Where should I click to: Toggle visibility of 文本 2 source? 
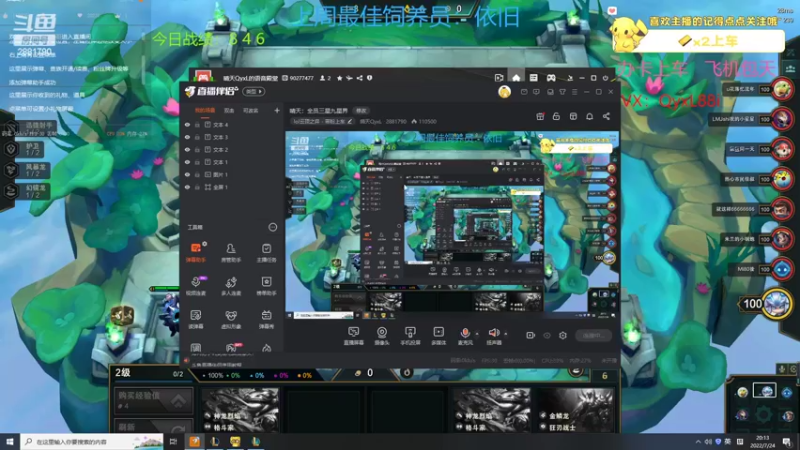(187, 149)
